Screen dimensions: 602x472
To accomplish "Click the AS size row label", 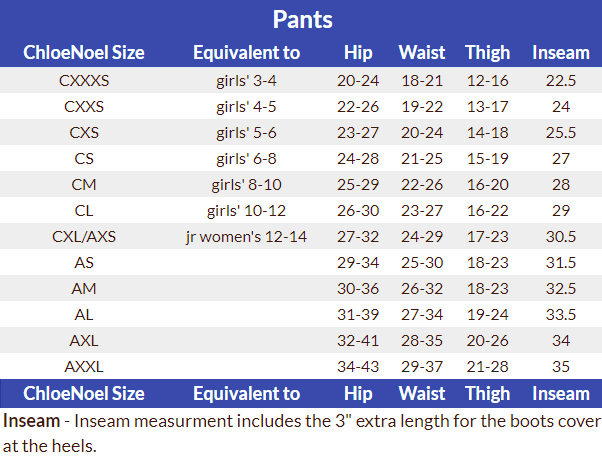I will tap(84, 263).
